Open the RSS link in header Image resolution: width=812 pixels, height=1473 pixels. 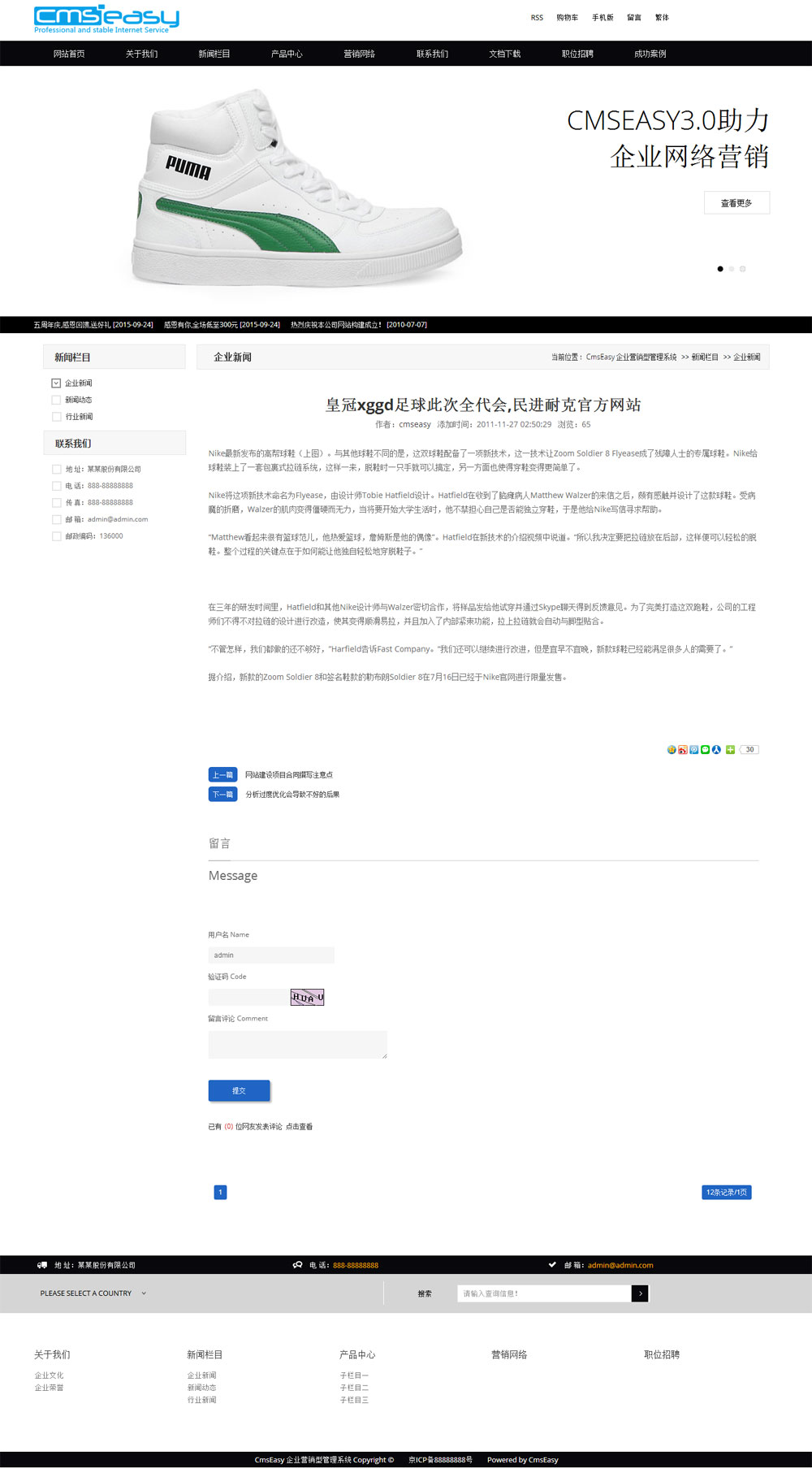point(537,18)
